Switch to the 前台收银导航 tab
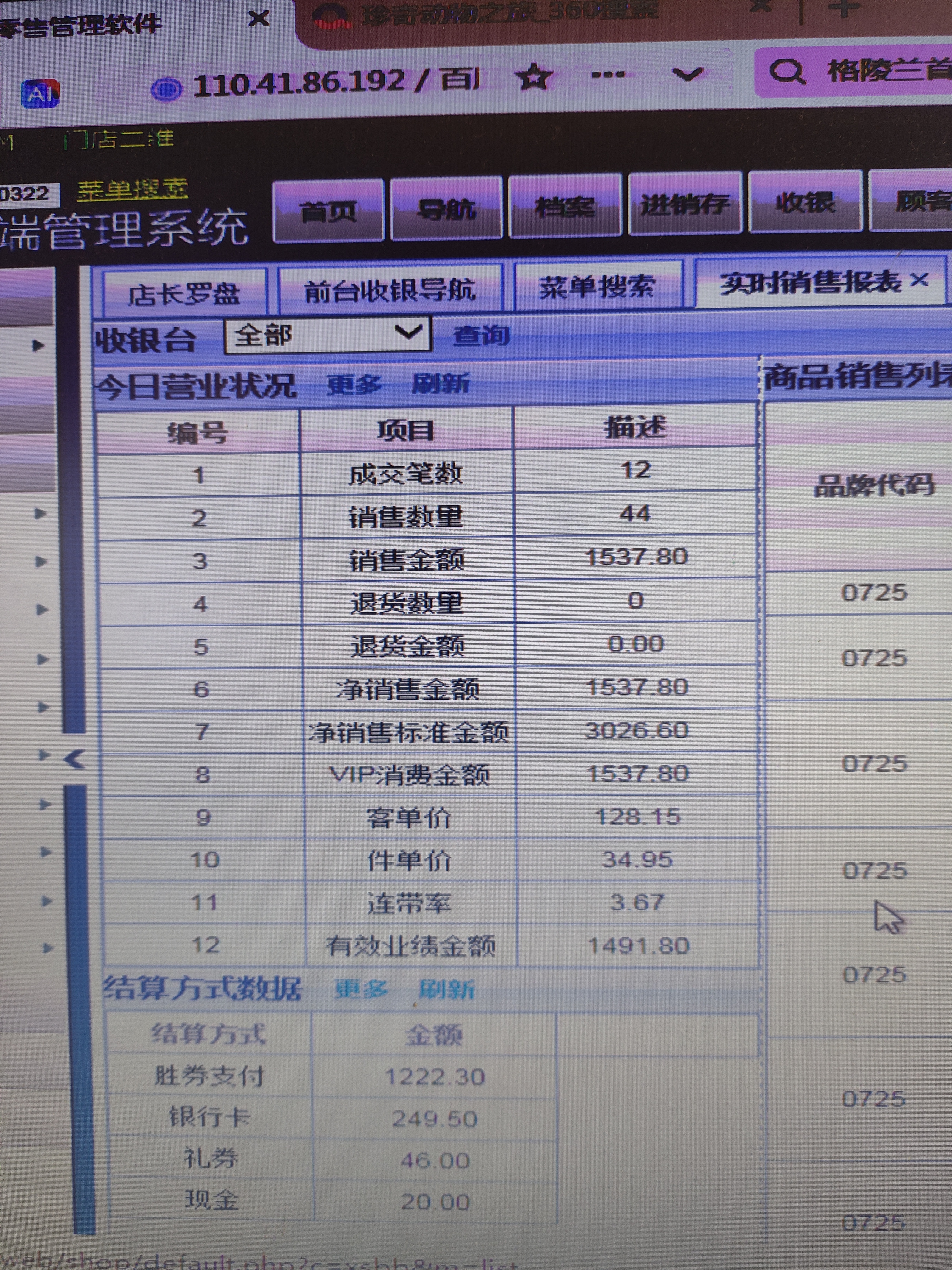 390,291
